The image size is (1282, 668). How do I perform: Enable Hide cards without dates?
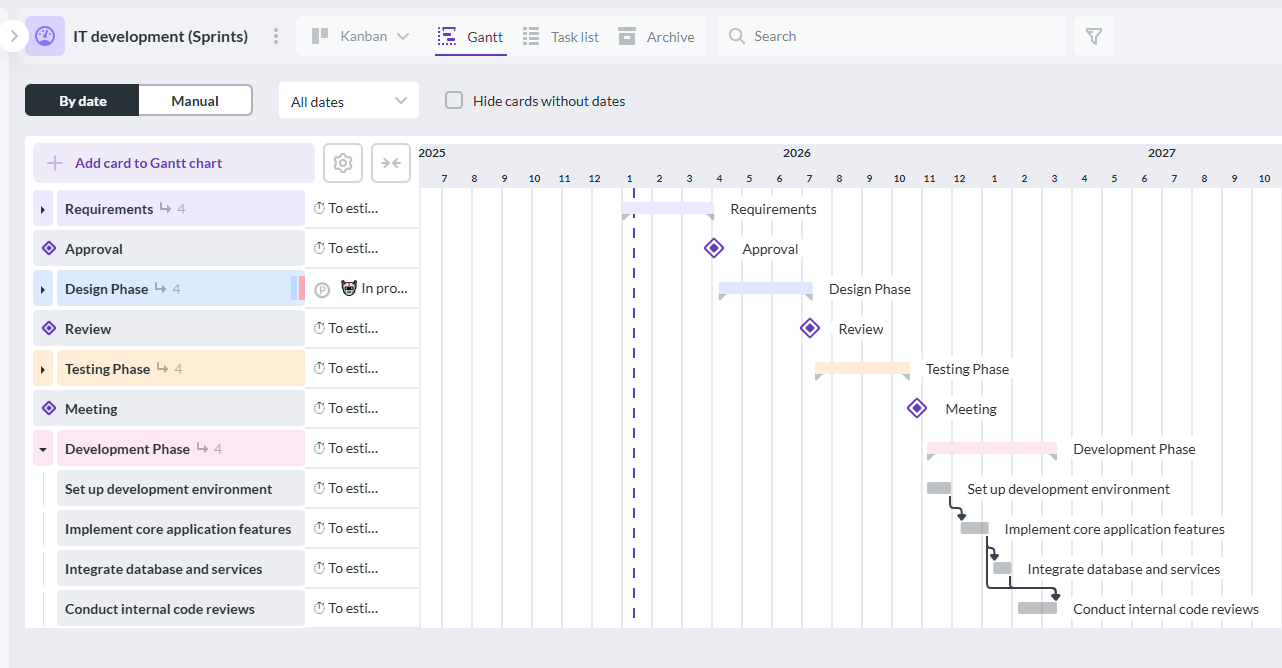tap(453, 100)
